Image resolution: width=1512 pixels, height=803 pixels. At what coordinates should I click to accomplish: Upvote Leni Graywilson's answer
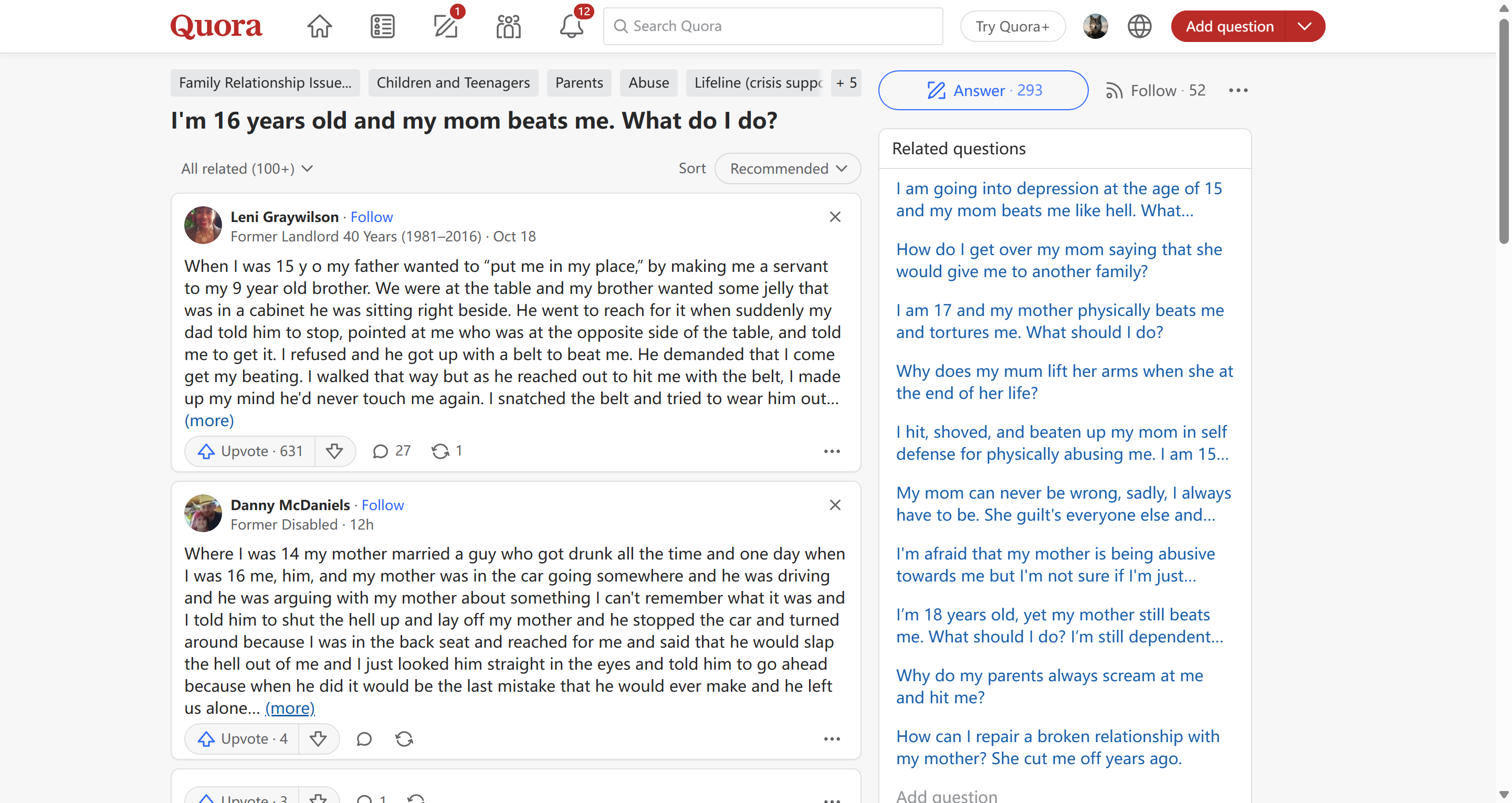click(x=250, y=451)
